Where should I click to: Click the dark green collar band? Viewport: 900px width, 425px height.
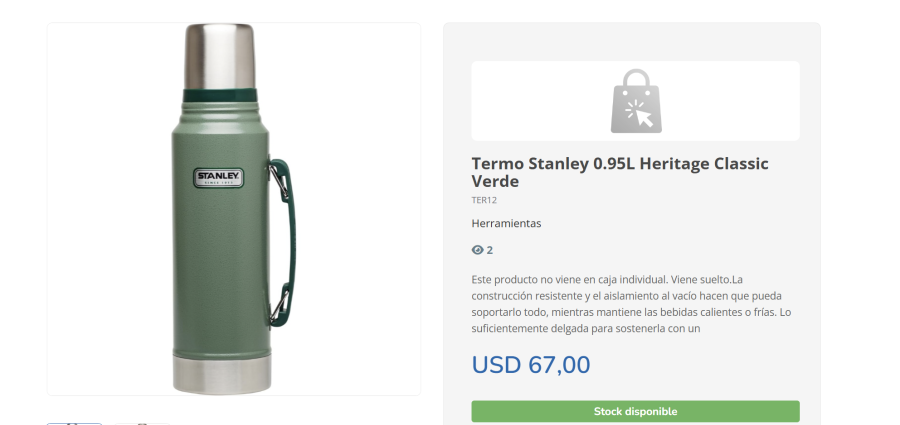coord(219,96)
